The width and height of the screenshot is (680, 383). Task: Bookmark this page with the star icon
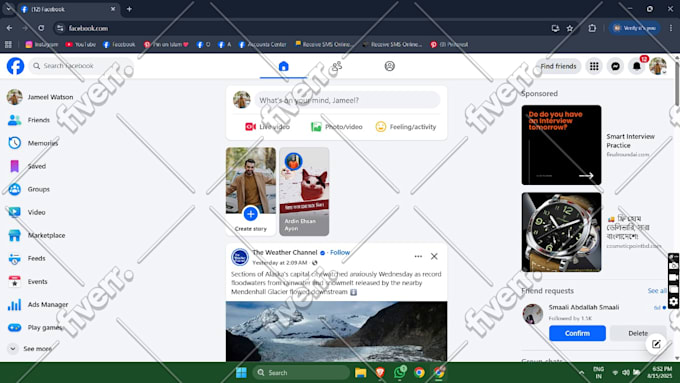coord(569,28)
